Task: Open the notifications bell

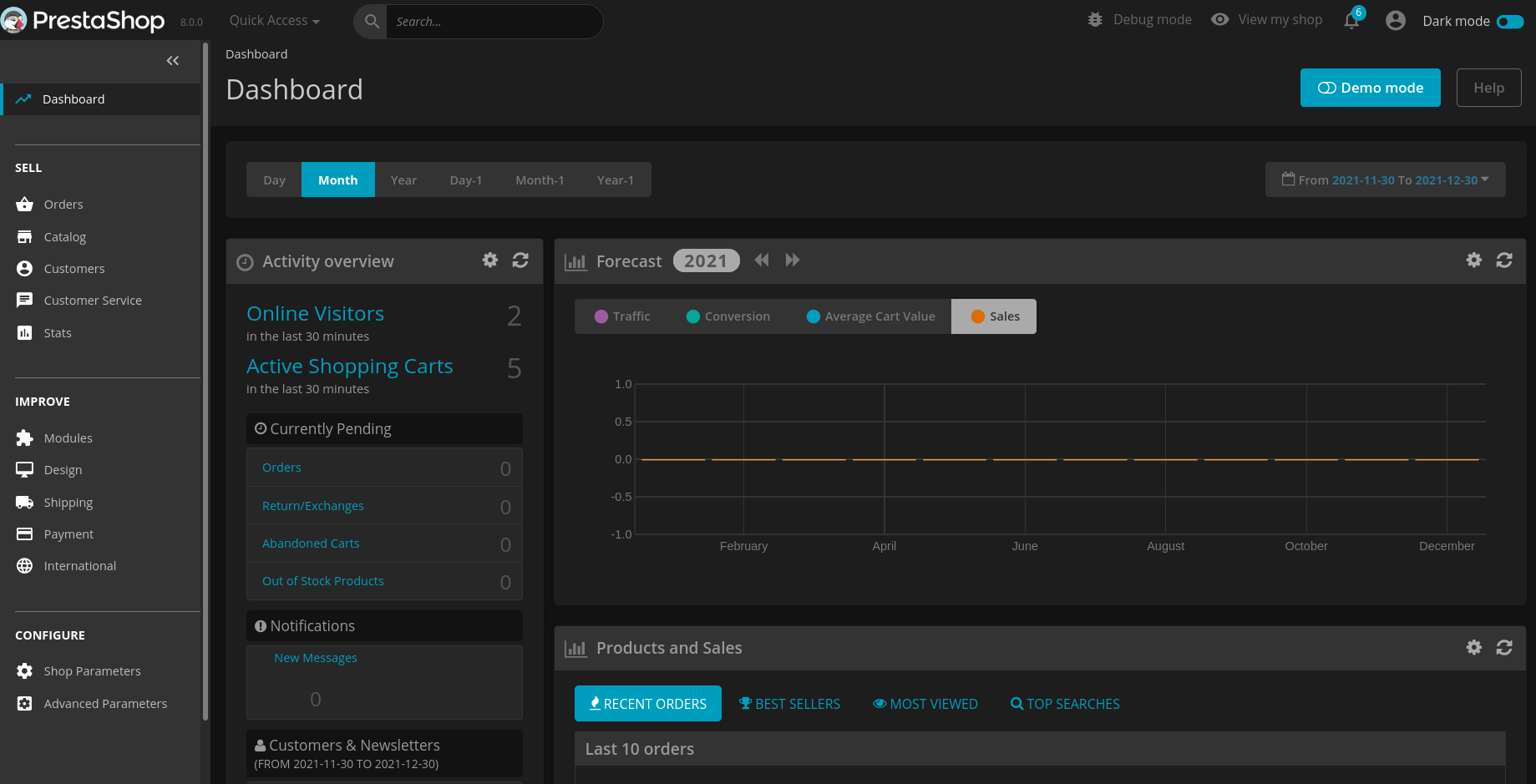Action: 1352,20
